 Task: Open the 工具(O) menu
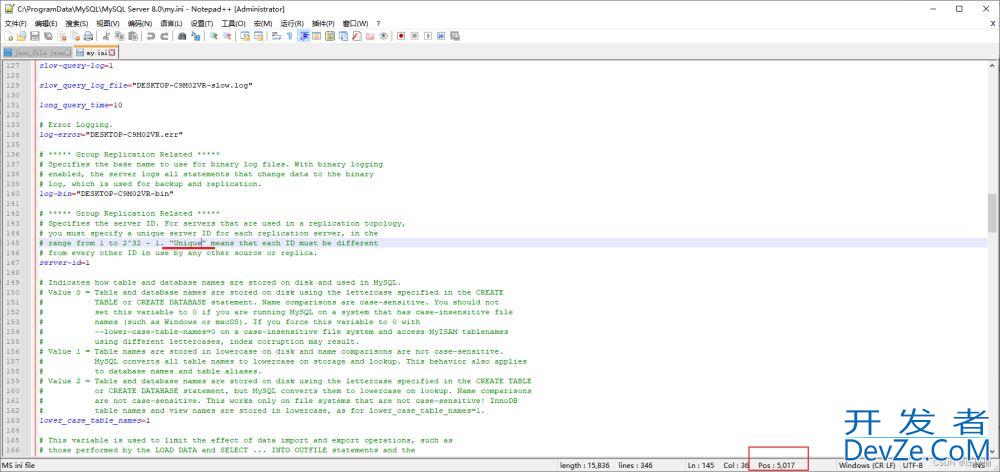click(x=234, y=23)
